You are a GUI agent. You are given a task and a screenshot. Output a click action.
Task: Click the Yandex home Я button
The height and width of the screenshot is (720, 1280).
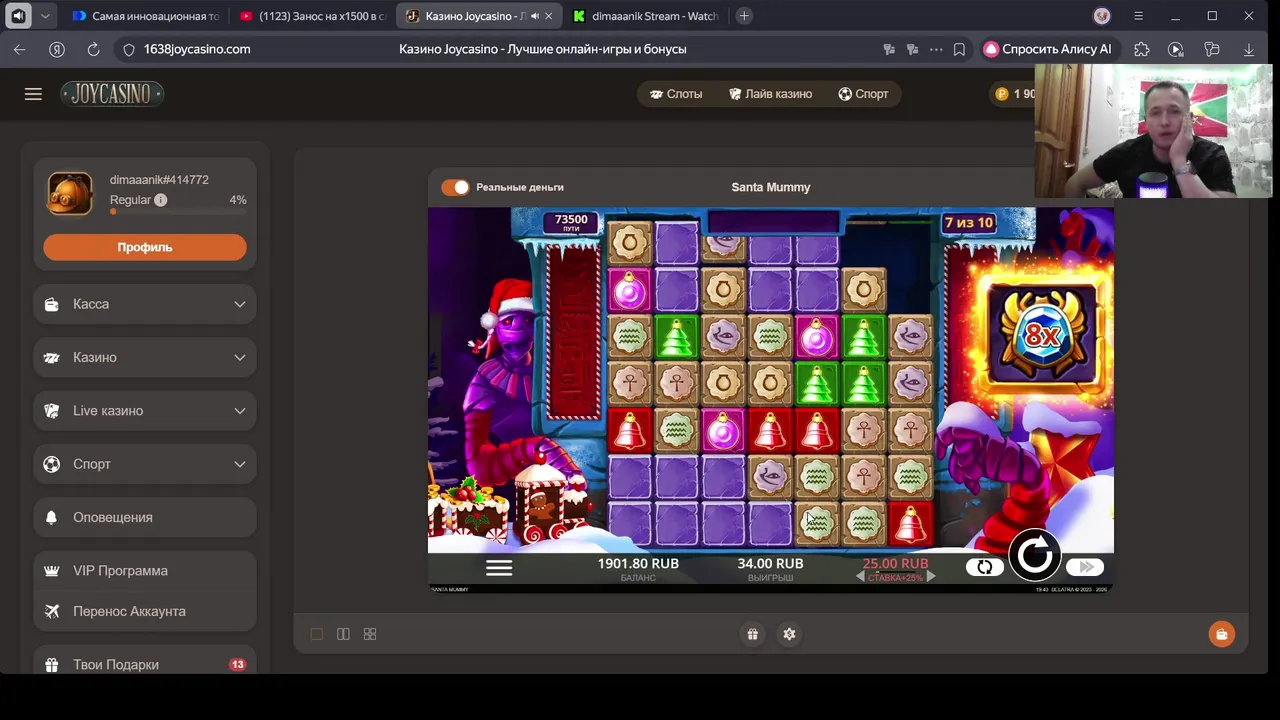[57, 49]
